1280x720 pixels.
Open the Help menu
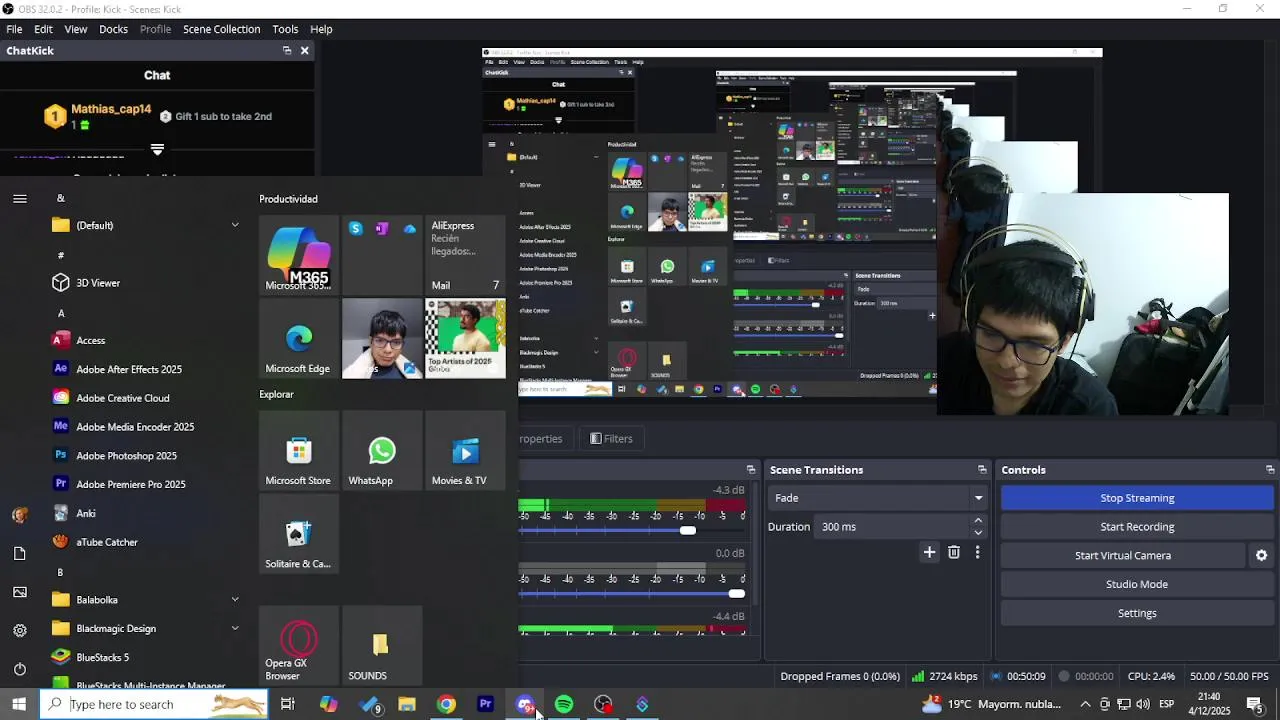(x=321, y=29)
